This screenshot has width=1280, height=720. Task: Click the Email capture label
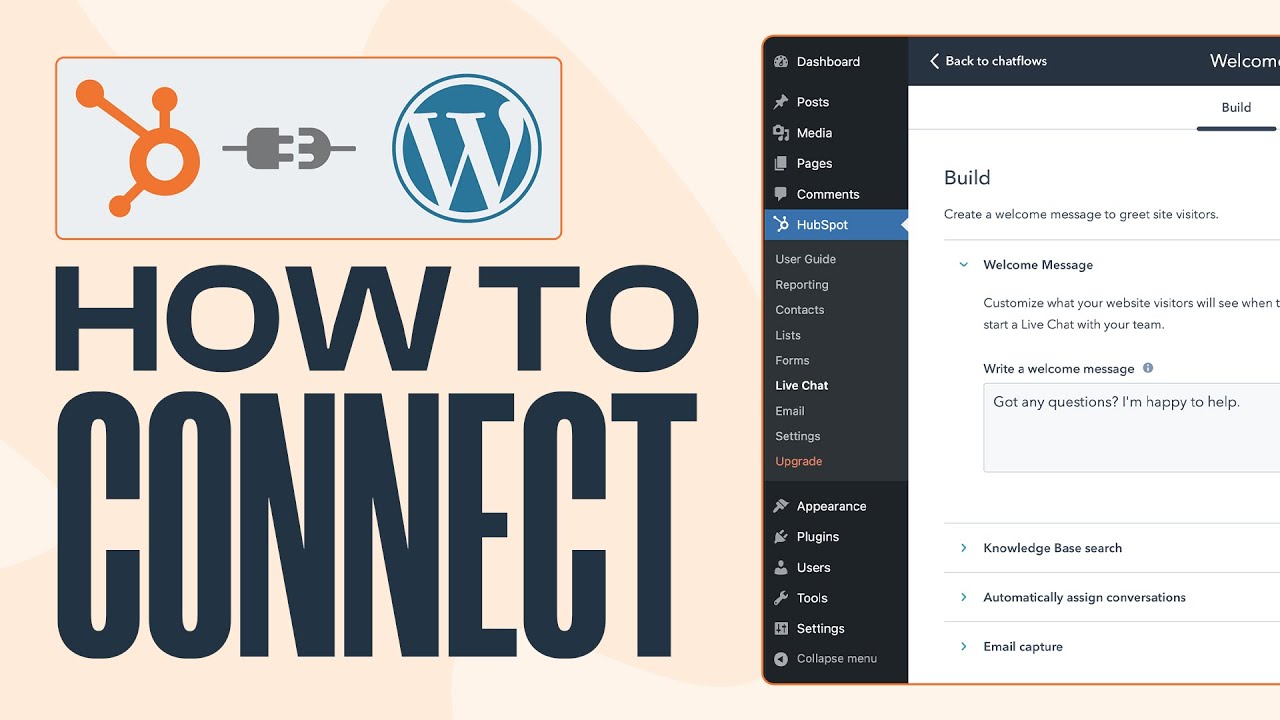[x=1023, y=647]
